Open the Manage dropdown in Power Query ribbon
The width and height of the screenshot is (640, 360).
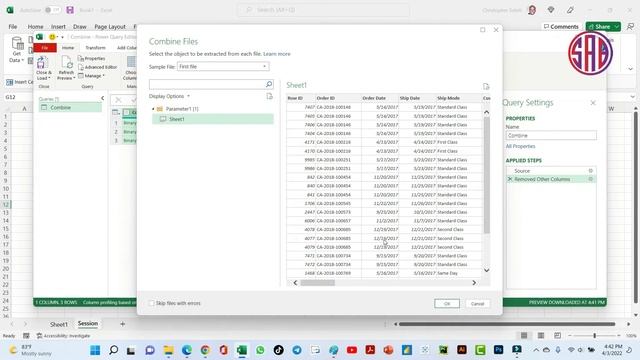click(91, 76)
